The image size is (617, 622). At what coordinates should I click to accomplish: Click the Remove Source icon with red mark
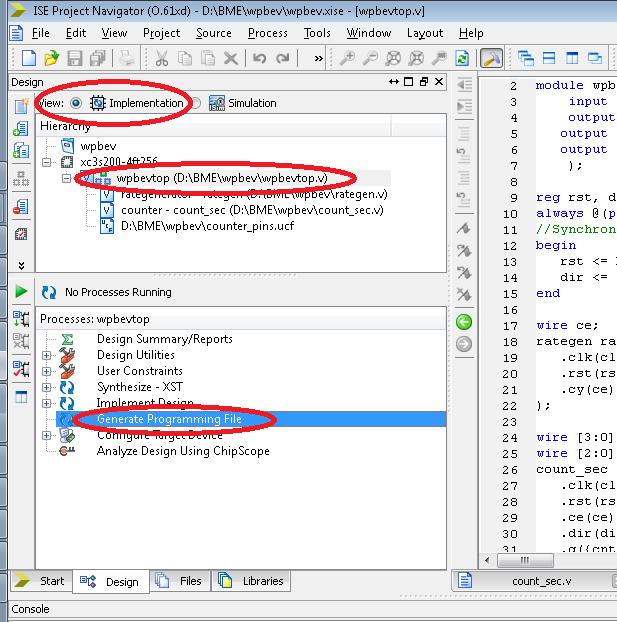[21, 207]
